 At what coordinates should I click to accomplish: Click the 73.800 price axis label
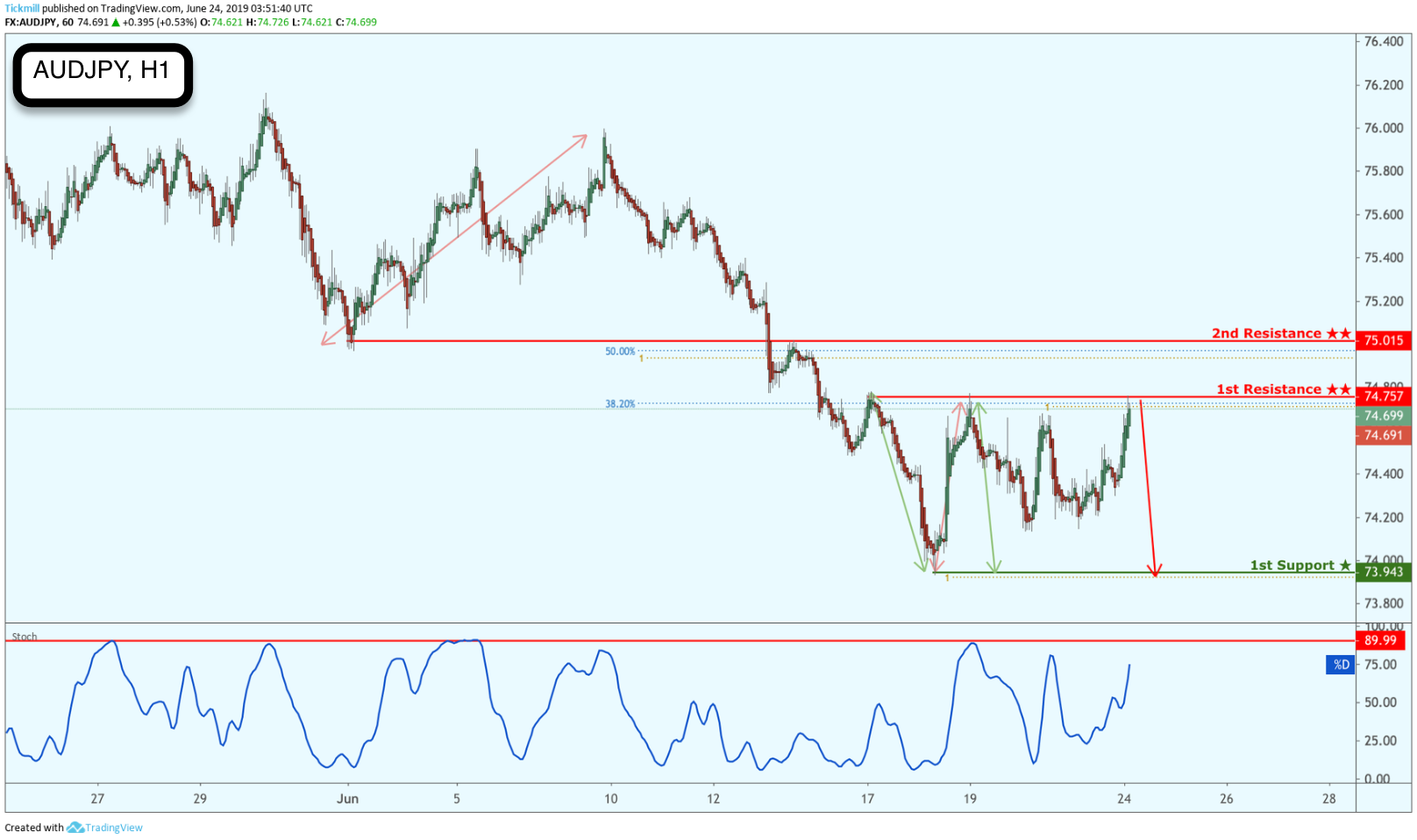(1384, 603)
